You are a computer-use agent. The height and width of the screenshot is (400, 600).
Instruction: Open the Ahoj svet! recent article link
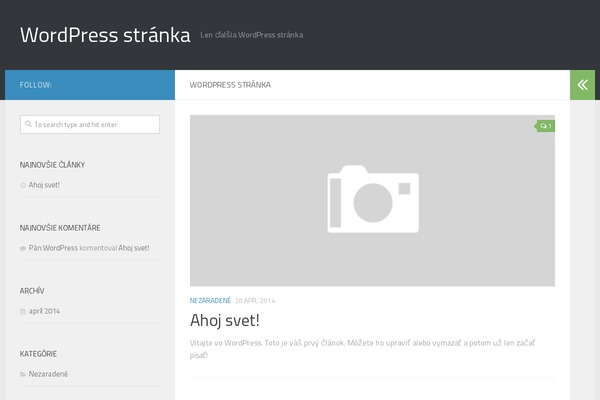44,185
